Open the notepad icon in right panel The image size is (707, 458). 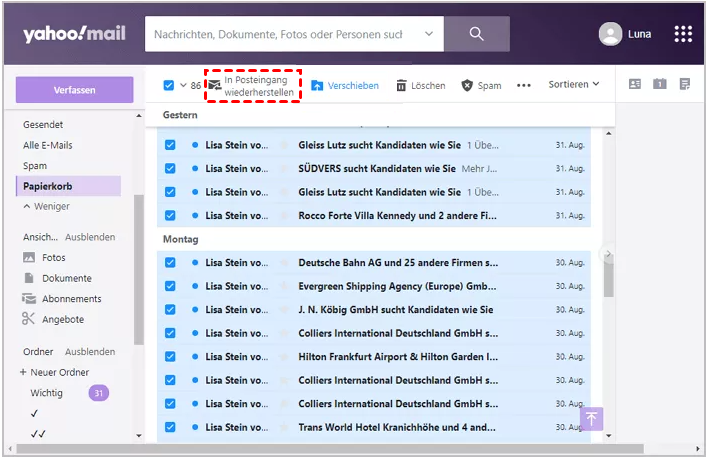684,84
